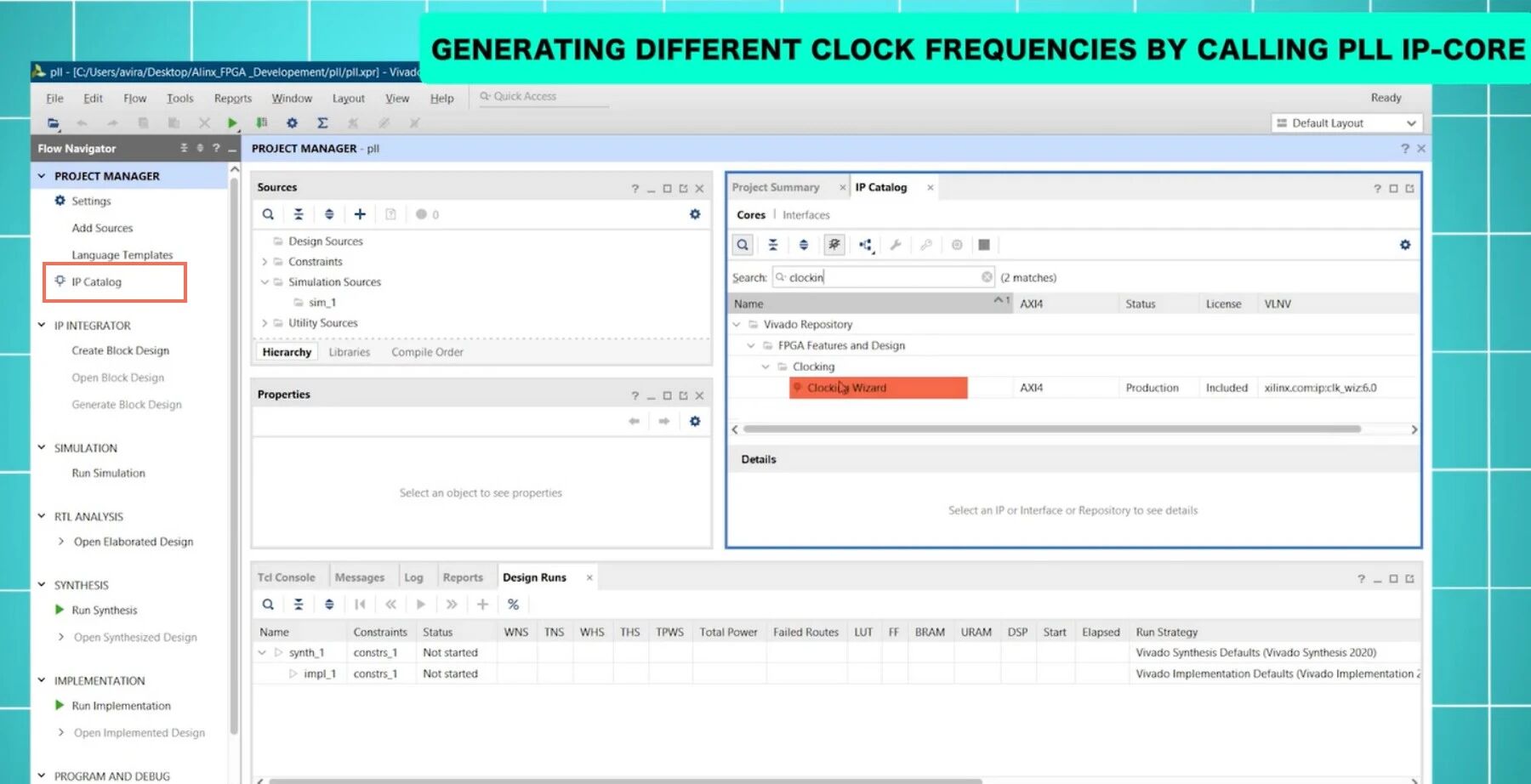This screenshot has width=1531, height=784.
Task: Open the Tools menu
Action: coord(179,99)
